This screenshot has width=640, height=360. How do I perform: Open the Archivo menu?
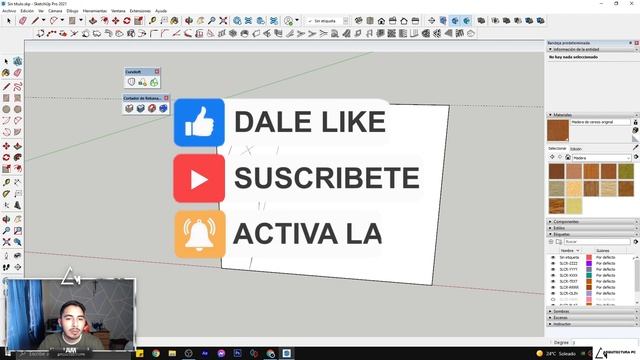point(9,11)
